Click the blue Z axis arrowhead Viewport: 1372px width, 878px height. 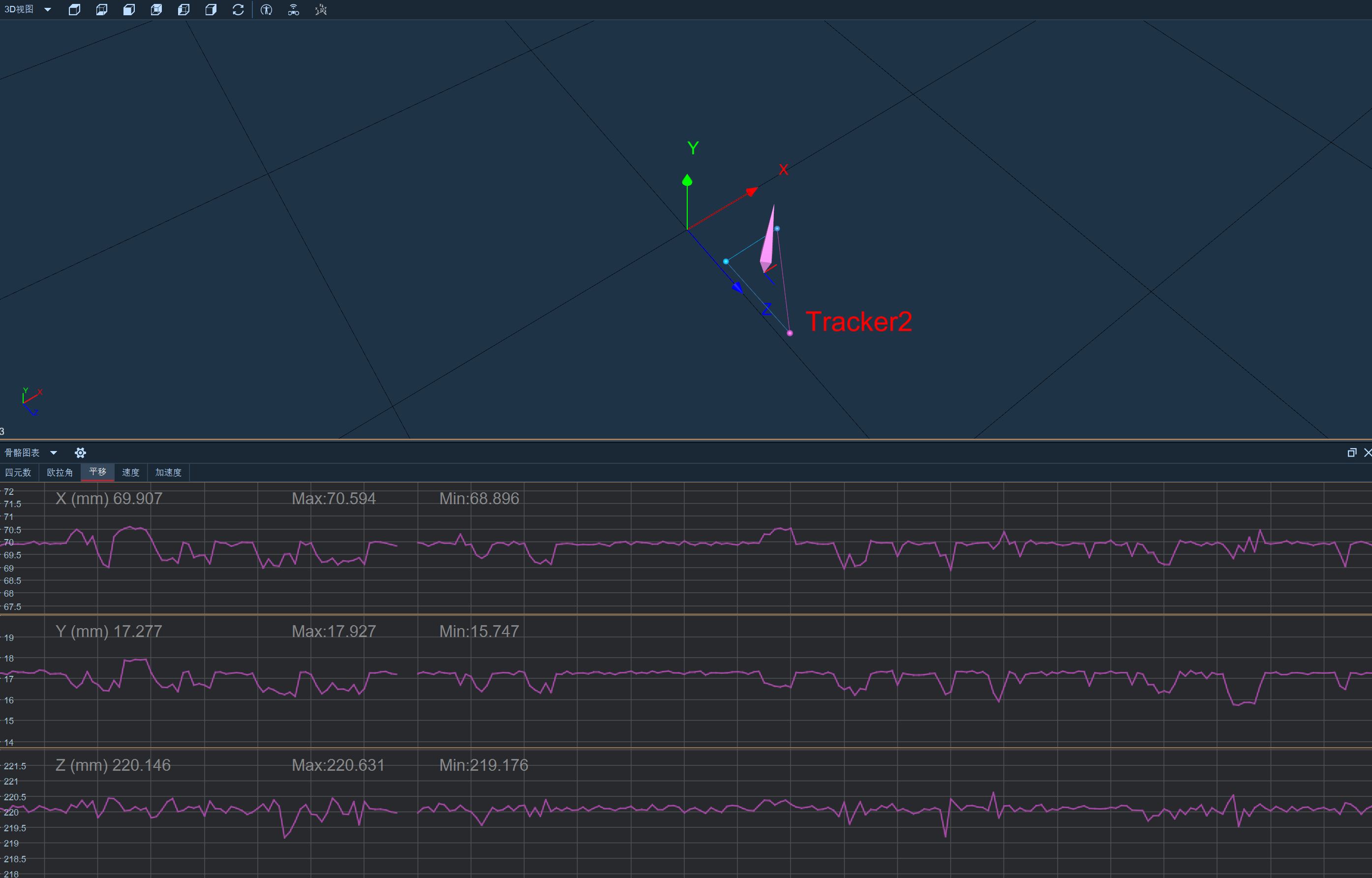pyautogui.click(x=737, y=287)
